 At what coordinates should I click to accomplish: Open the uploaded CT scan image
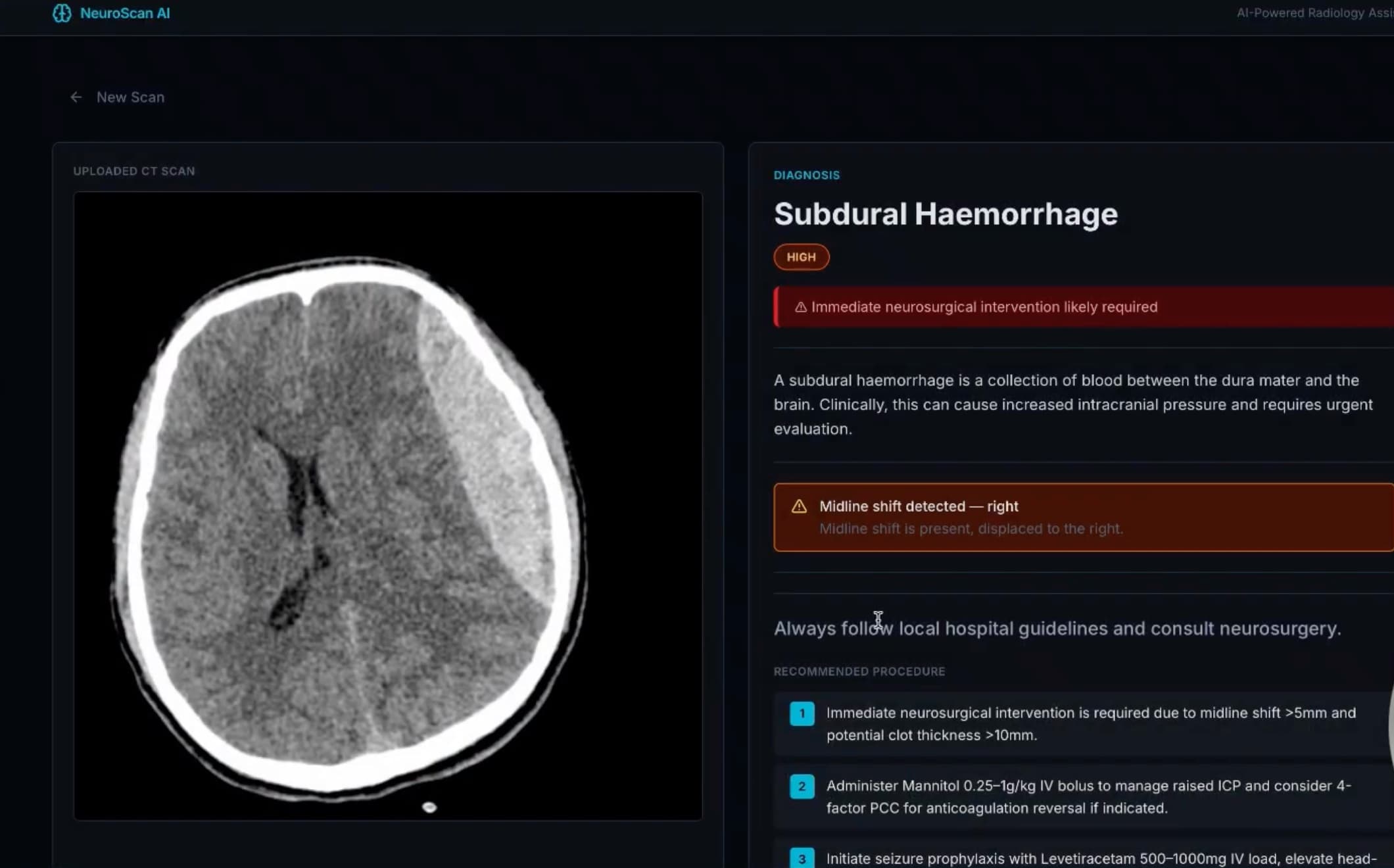click(388, 506)
